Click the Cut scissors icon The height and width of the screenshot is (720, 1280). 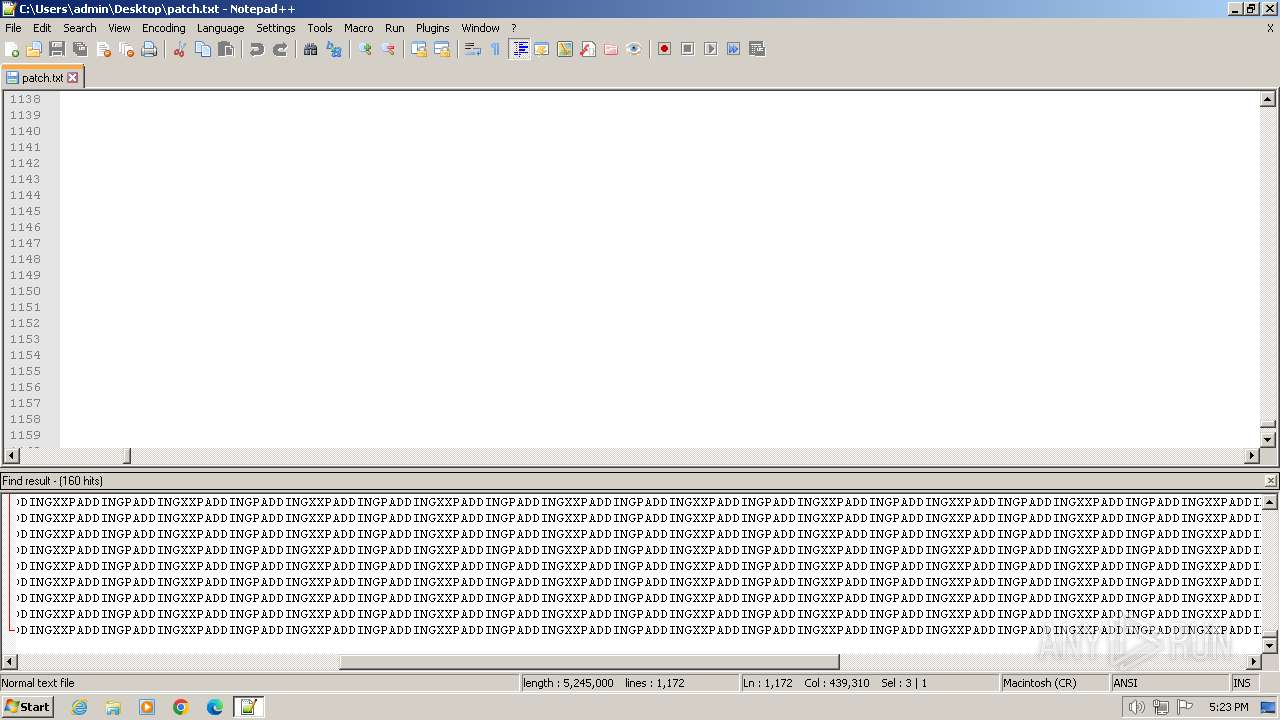point(180,49)
